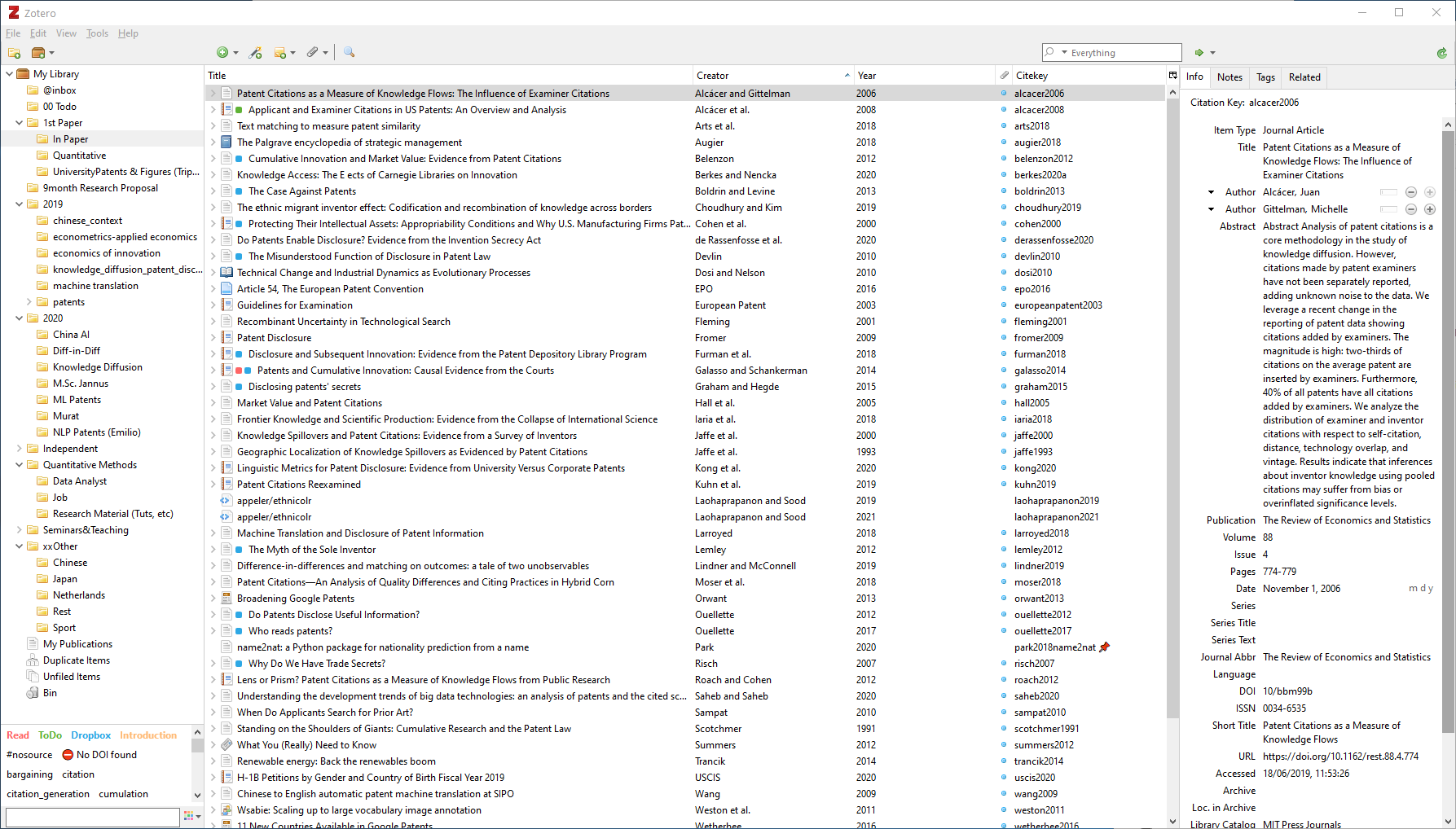This screenshot has width=1456, height=829.
Task: Sort items by Year column header
Action: pos(924,75)
